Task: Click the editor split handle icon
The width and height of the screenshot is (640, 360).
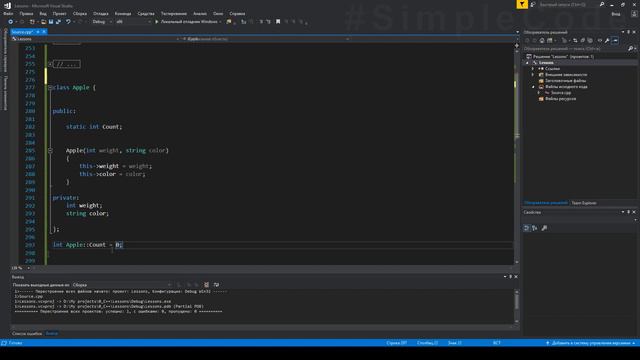Action: pyautogui.click(x=517, y=45)
